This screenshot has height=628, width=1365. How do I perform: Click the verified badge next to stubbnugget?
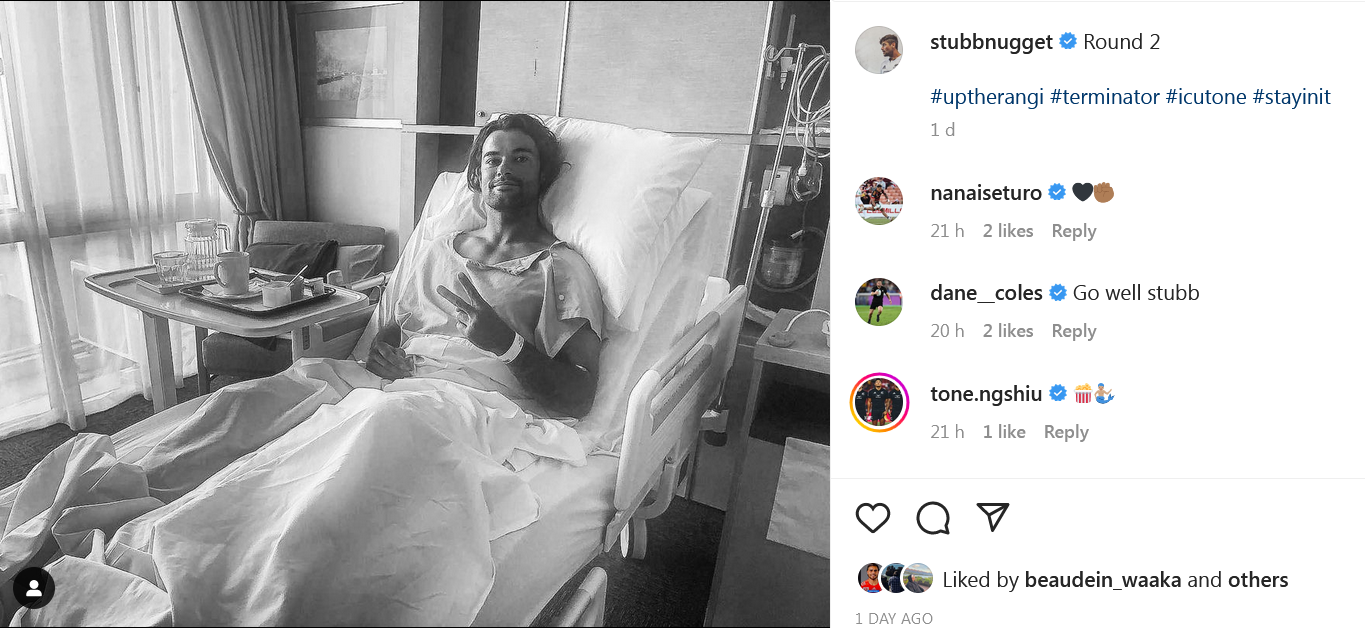[x=1068, y=42]
